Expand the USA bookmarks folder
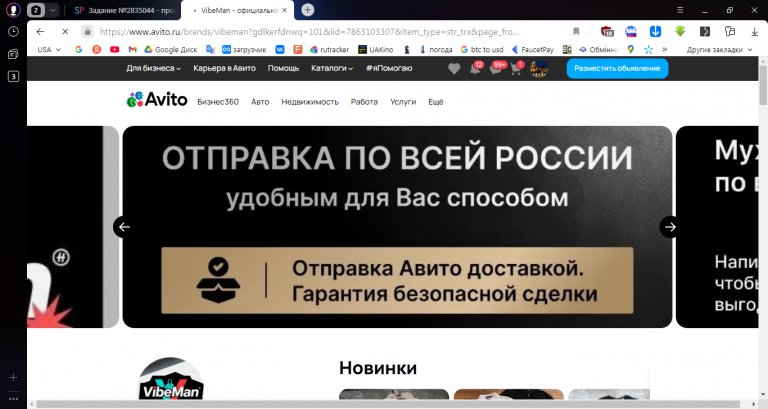Screen dimensions: 768x409 click(49, 49)
